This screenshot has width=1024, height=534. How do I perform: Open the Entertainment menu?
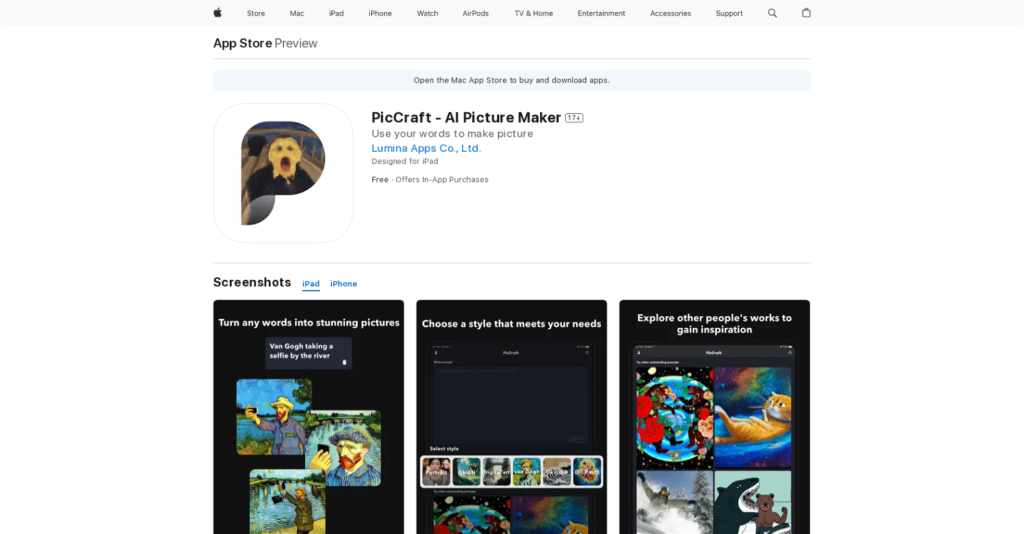[x=601, y=13]
